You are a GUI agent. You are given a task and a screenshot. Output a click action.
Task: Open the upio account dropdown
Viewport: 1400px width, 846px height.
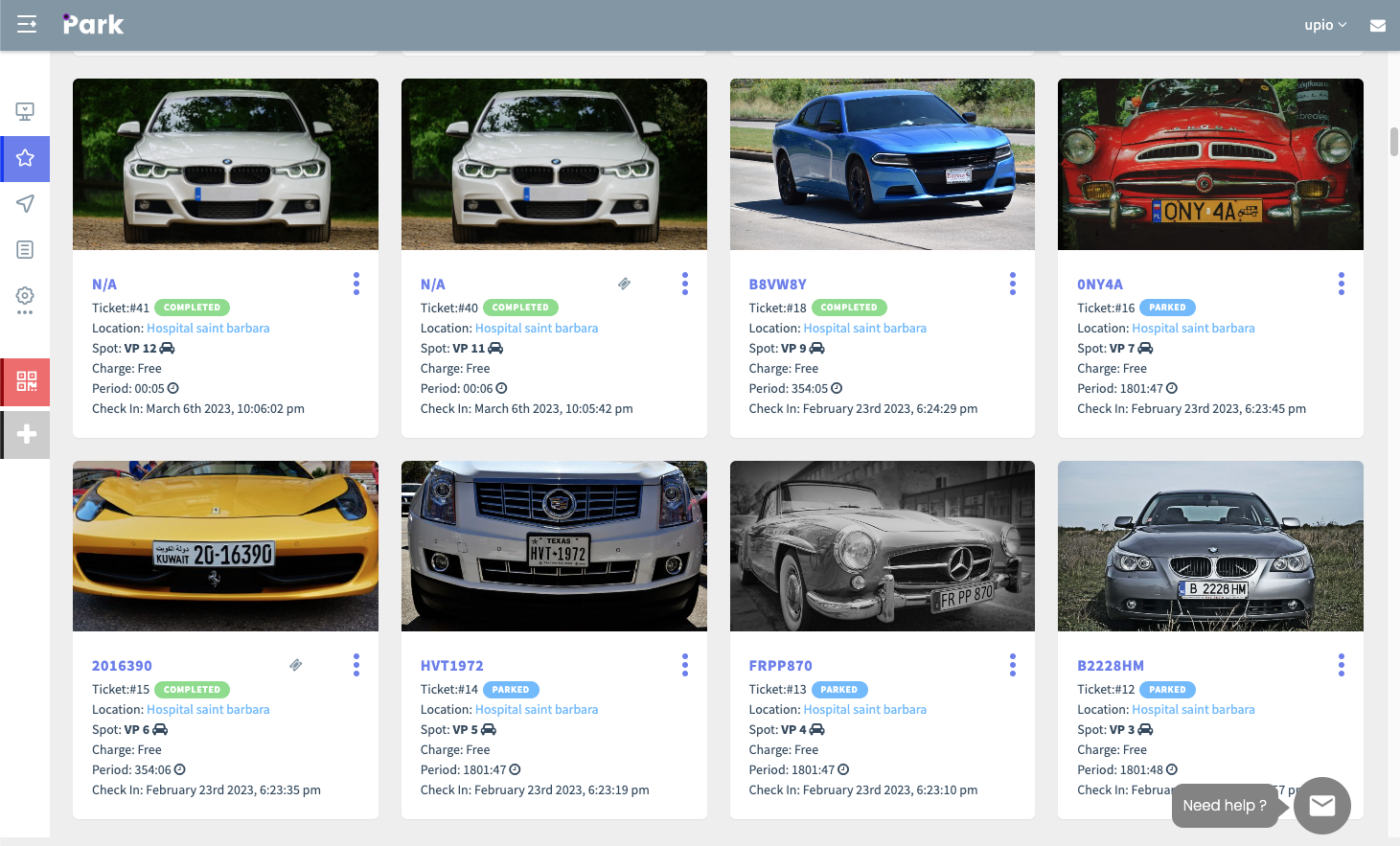point(1324,24)
